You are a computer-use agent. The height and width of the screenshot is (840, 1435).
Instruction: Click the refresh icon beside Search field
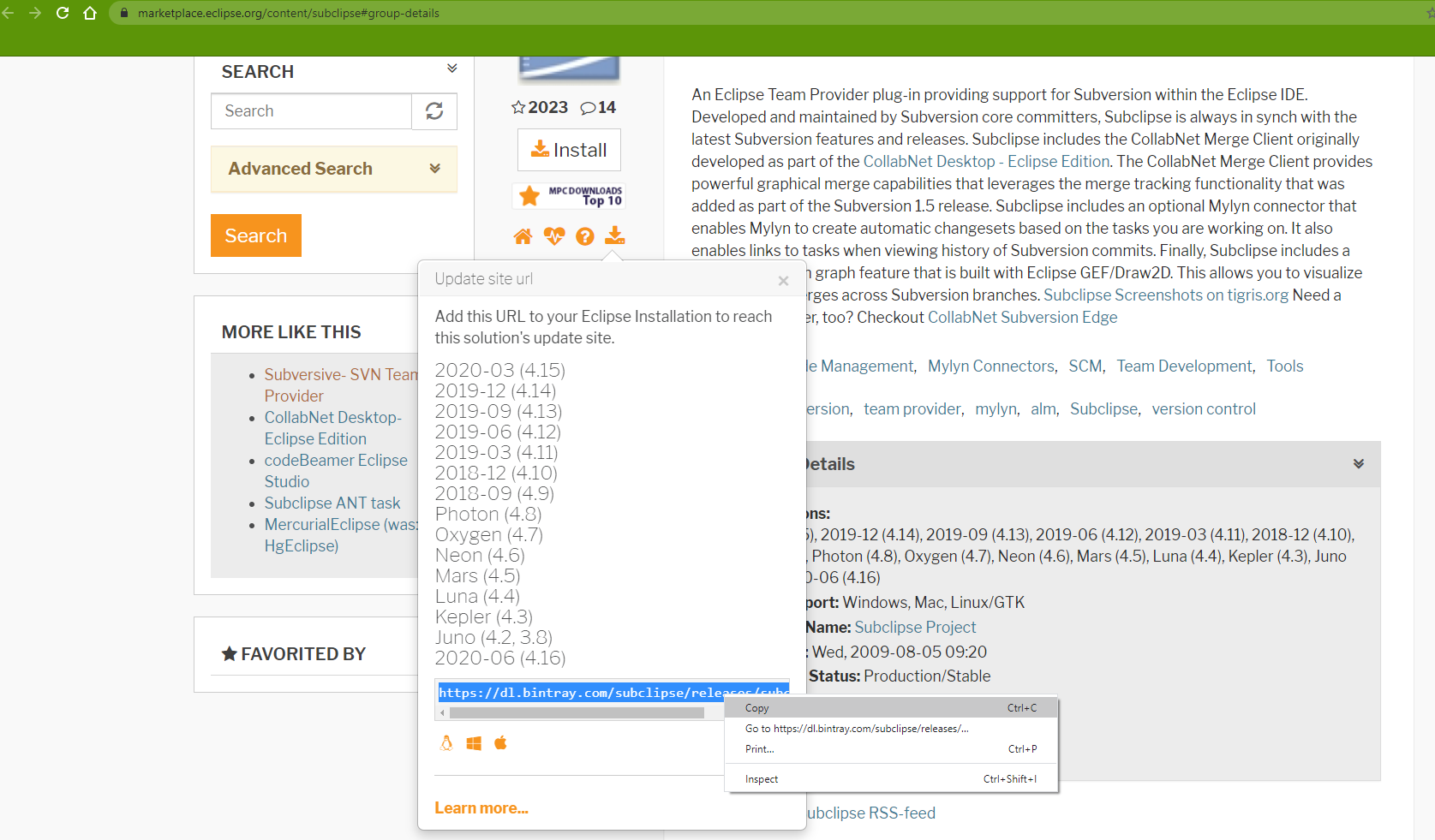click(x=434, y=111)
